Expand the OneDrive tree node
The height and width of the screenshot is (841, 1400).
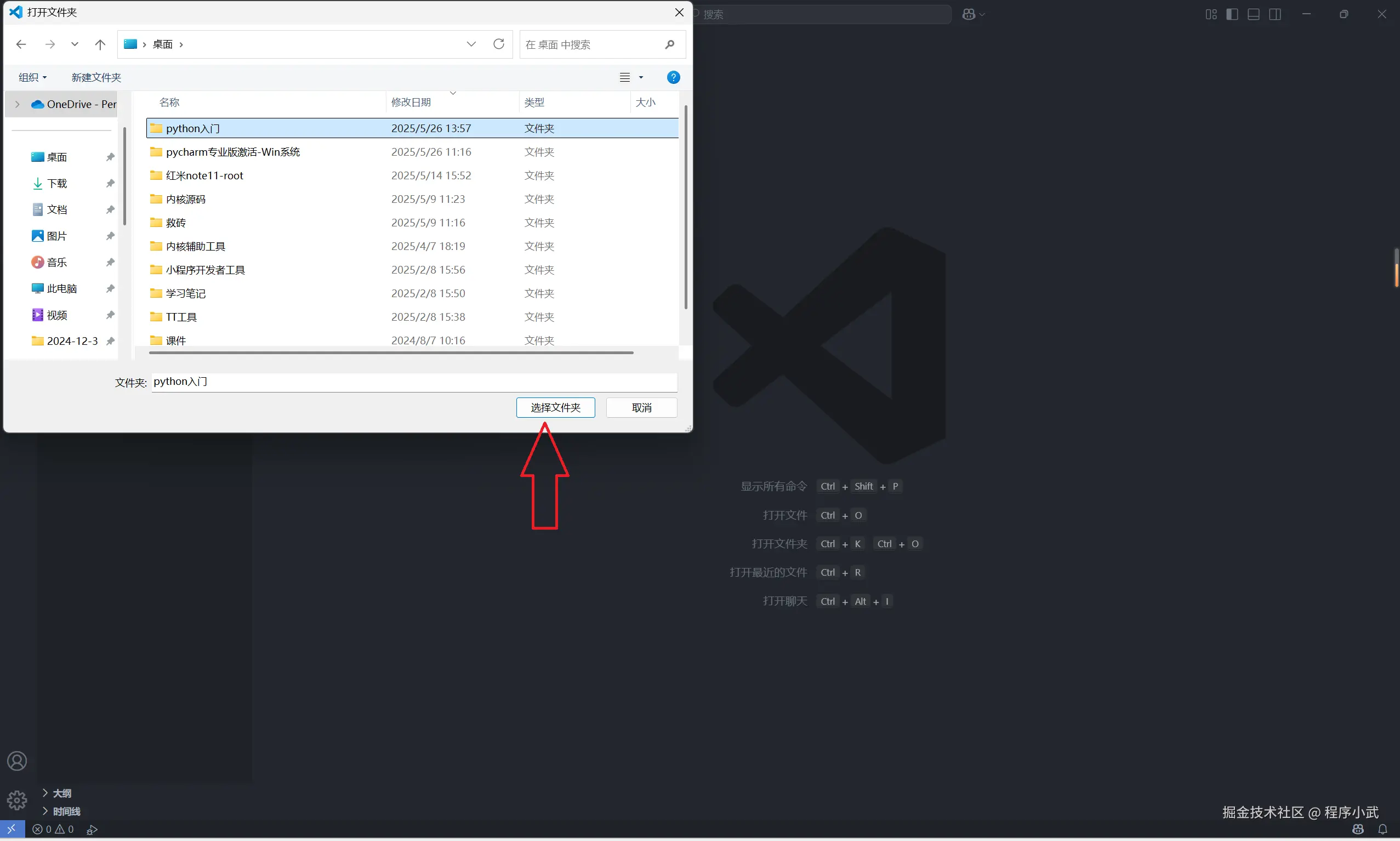[18, 104]
